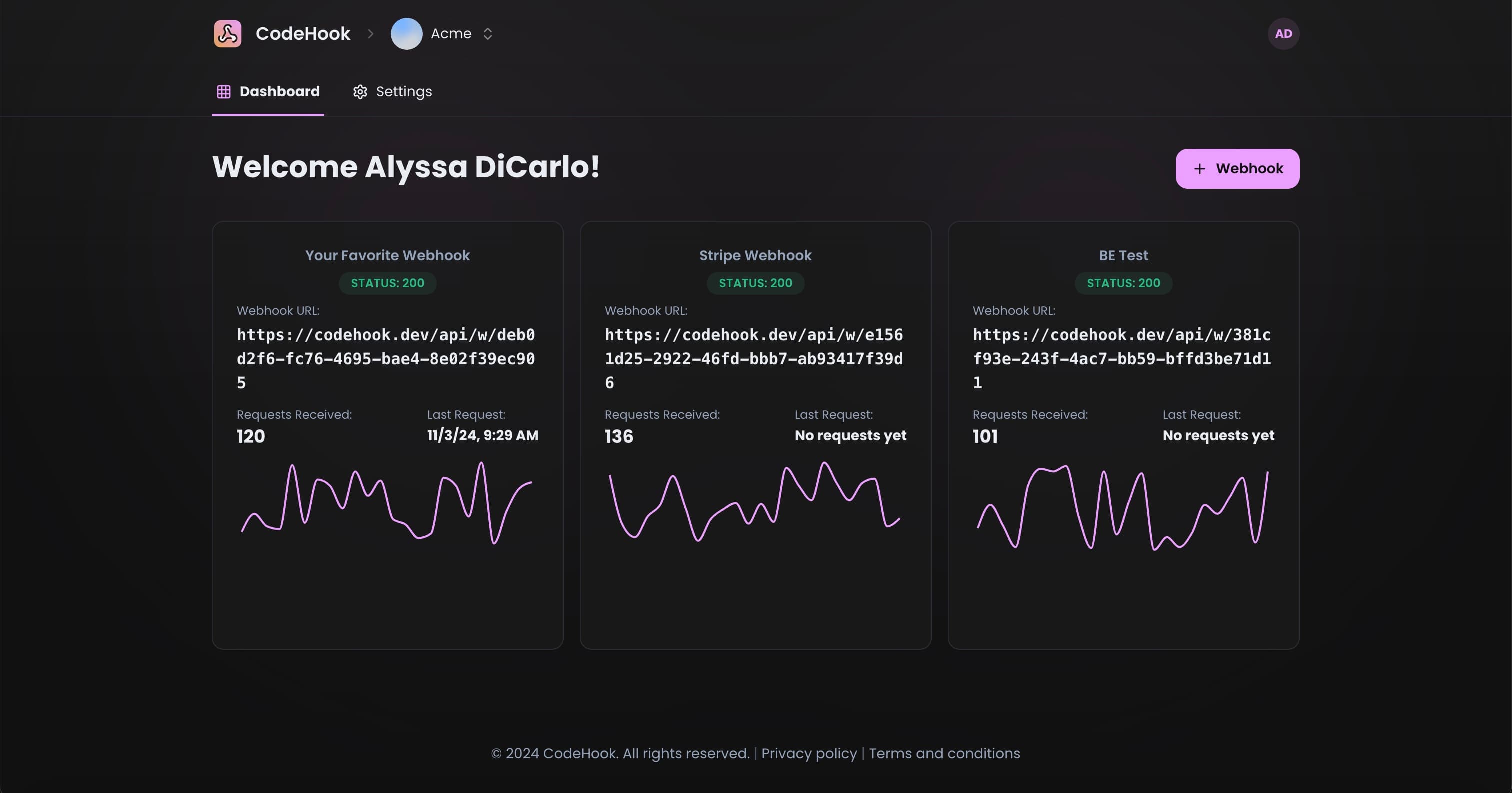Screen dimensions: 1512x793
Task: Click the Acme organization avatar
Action: [x=407, y=34]
